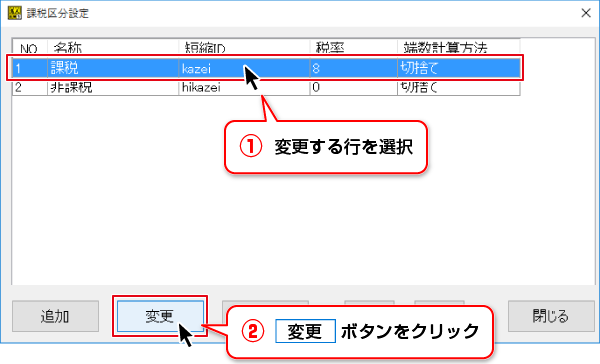The width and height of the screenshot is (600, 364).
Task: Click the 税率 column header
Action: [x=354, y=47]
